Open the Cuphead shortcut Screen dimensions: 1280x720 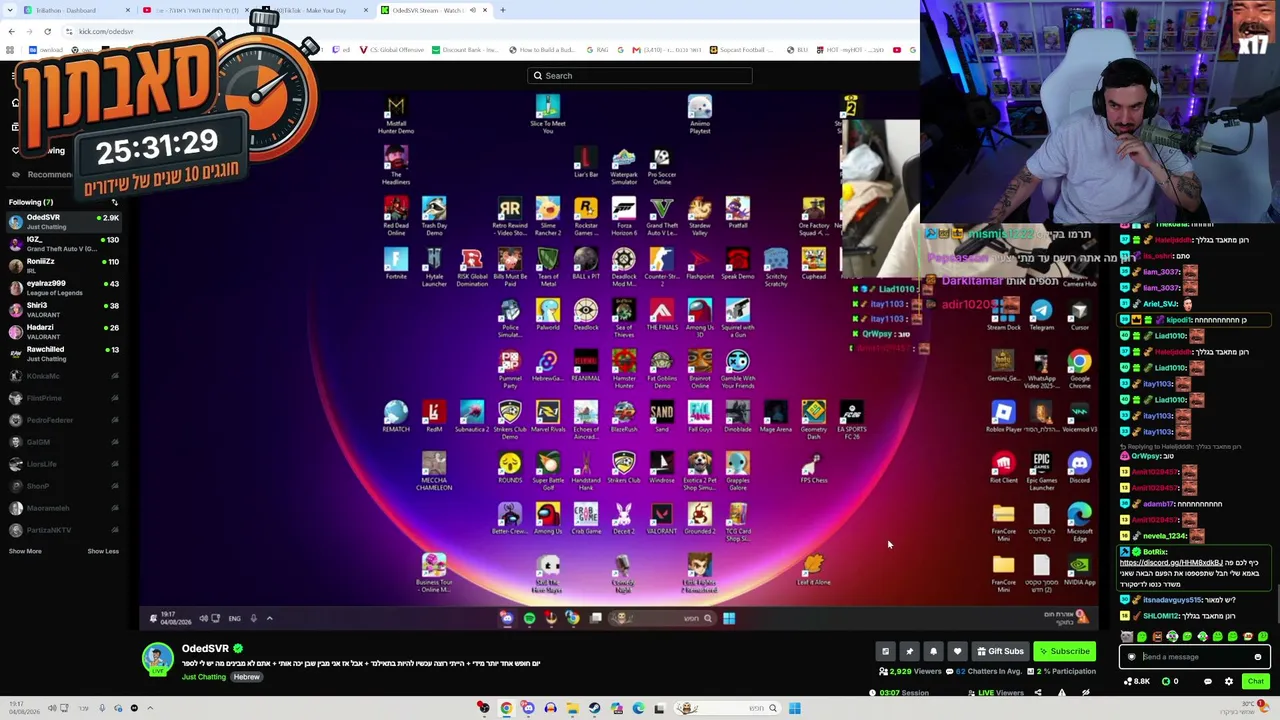point(814,264)
